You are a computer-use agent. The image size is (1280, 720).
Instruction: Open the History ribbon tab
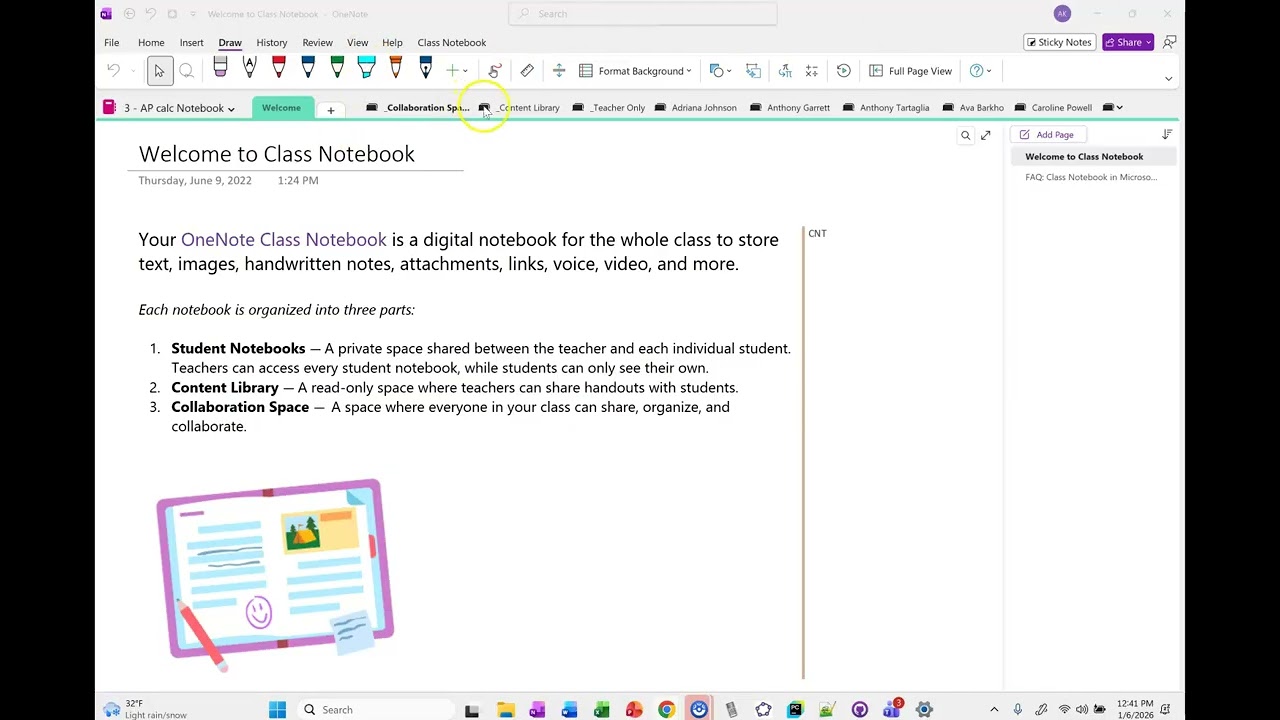point(271,43)
